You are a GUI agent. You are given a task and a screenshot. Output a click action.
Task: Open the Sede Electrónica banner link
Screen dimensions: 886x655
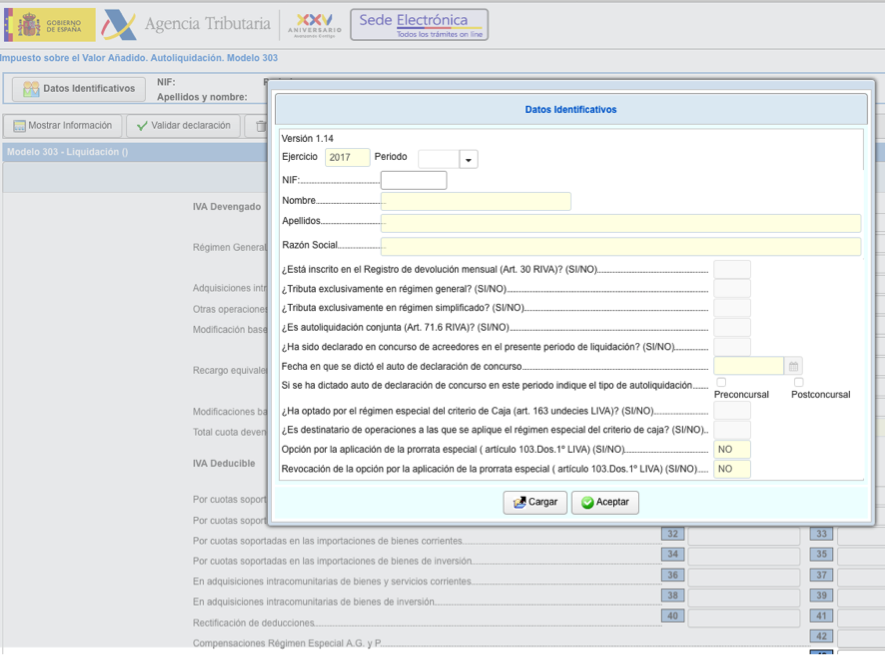pyautogui.click(x=419, y=25)
